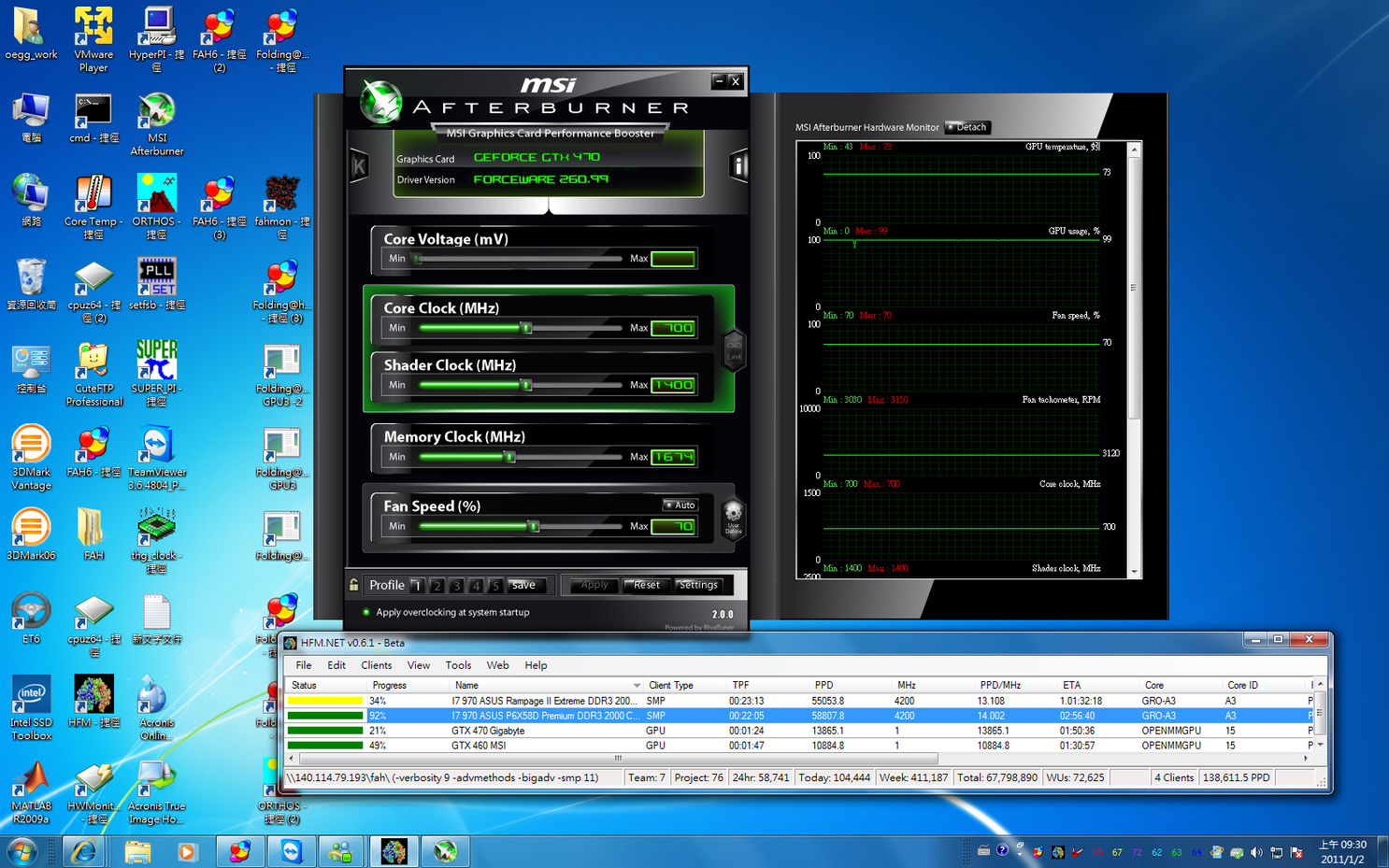Select the HyperPI desktop shortcut
The height and width of the screenshot is (868, 1389).
coord(156,39)
